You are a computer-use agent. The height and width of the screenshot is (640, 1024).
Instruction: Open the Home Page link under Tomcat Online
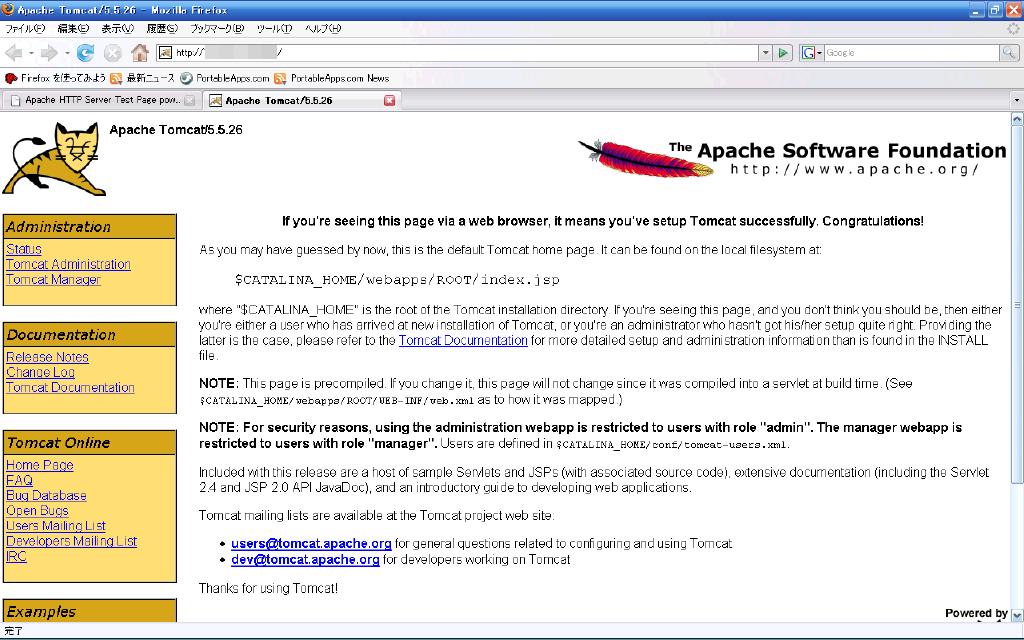39,465
